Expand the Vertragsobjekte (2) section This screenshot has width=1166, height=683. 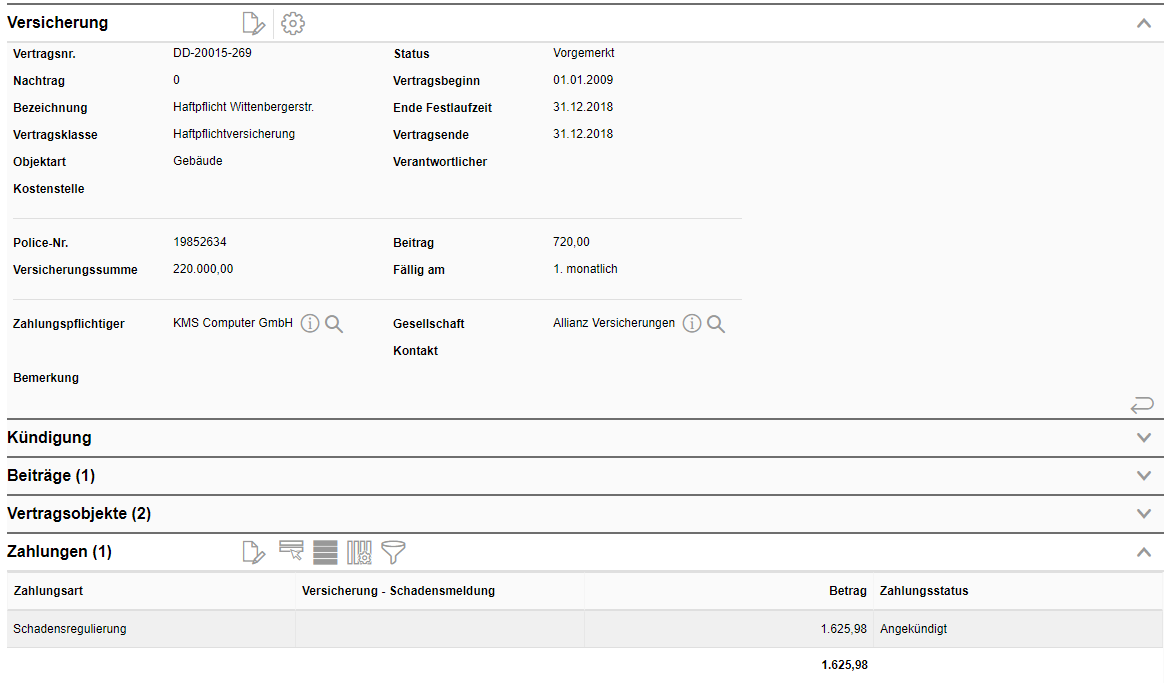[1144, 514]
